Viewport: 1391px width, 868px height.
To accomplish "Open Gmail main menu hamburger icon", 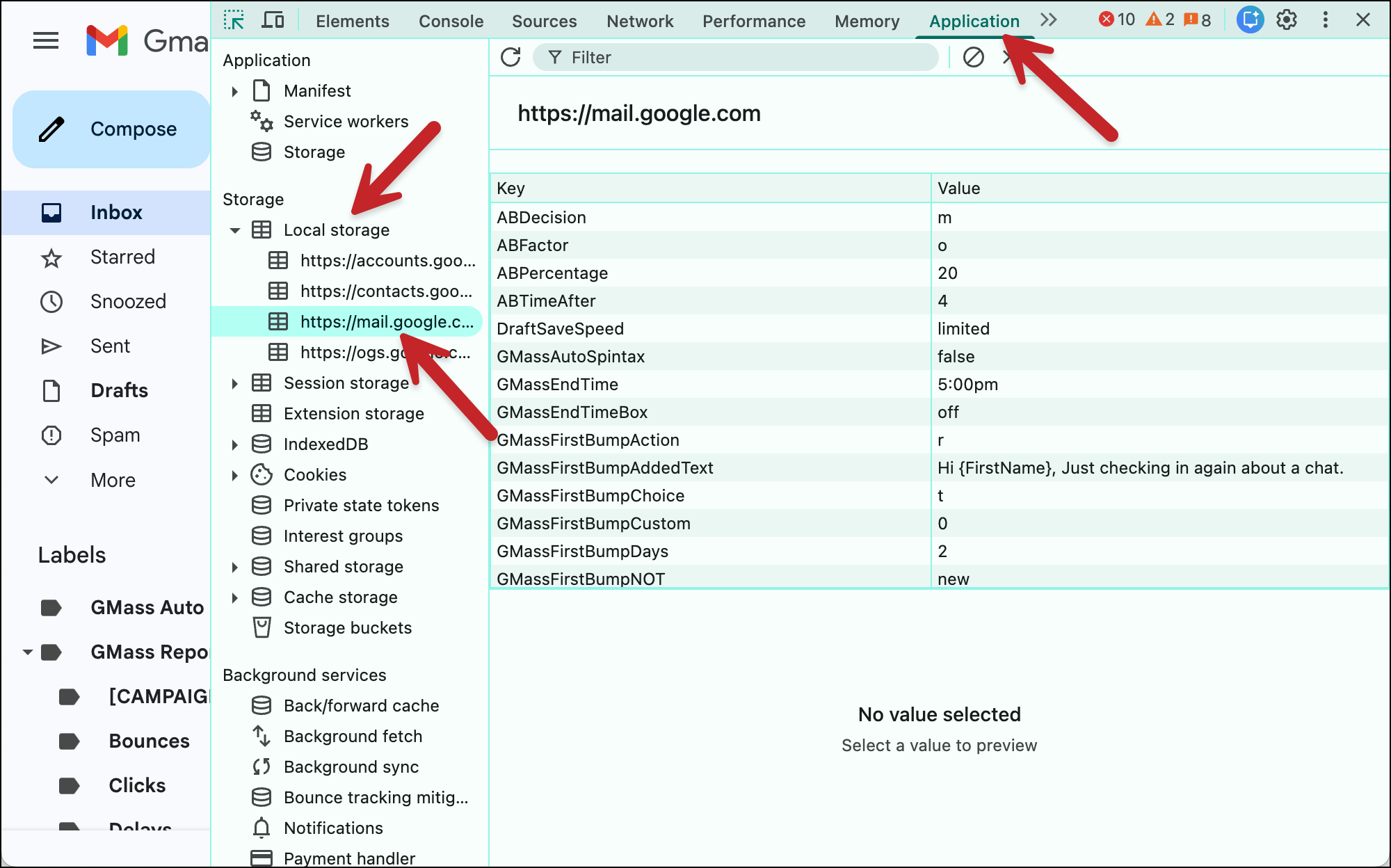I will tap(46, 40).
